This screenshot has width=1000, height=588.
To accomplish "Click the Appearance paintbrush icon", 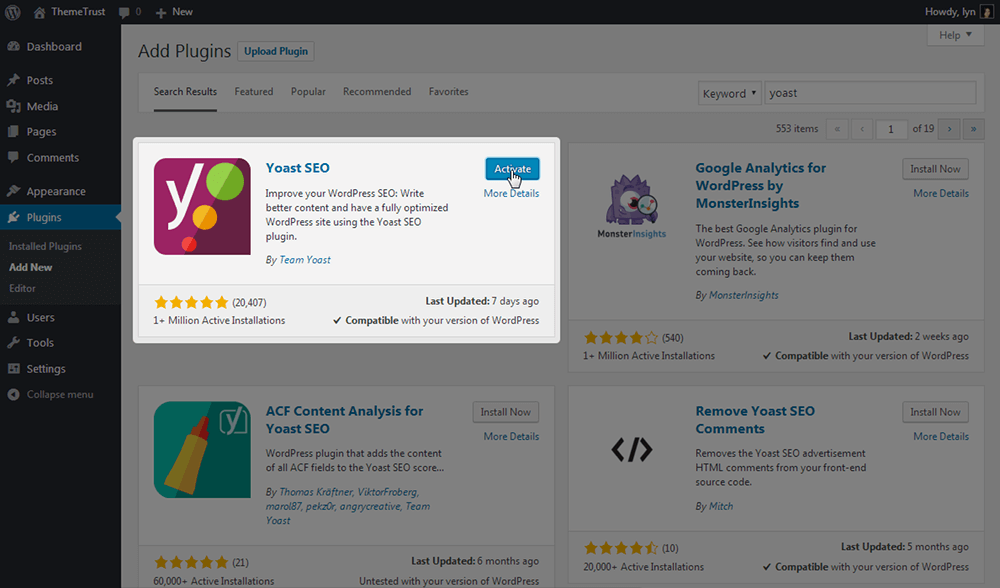I will [13, 192].
